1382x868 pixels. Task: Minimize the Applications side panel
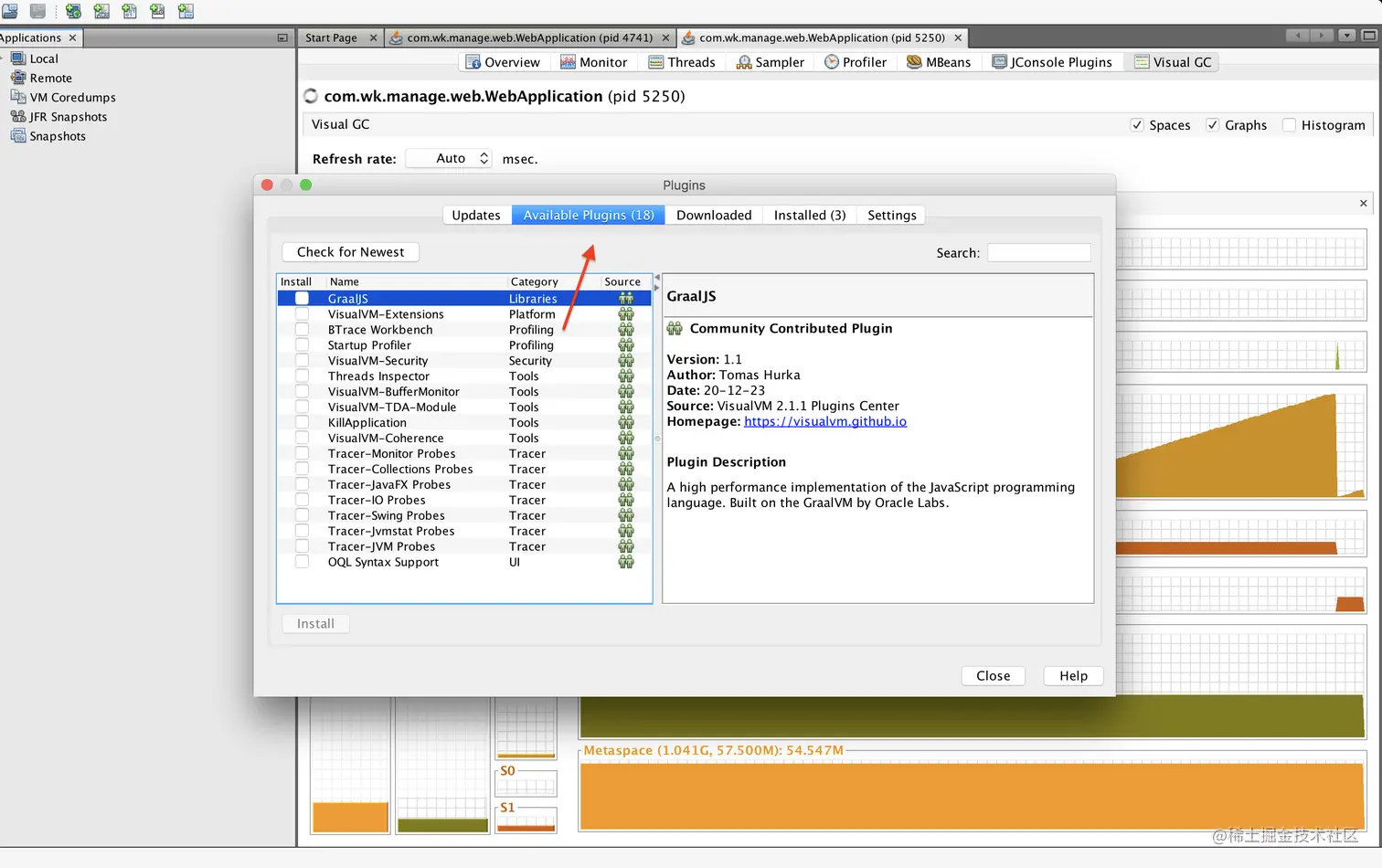coord(282,37)
